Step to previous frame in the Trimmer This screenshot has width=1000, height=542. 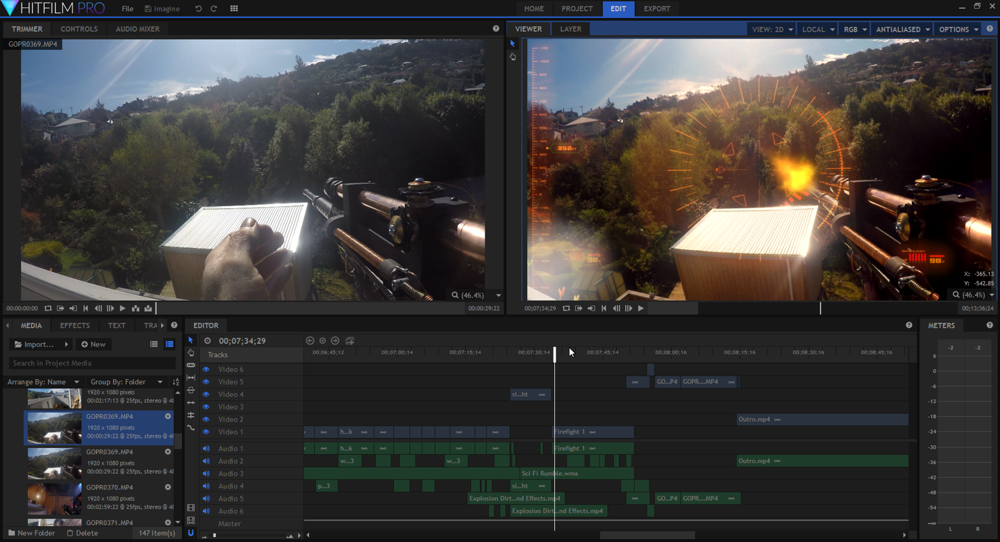pyautogui.click(x=98, y=309)
